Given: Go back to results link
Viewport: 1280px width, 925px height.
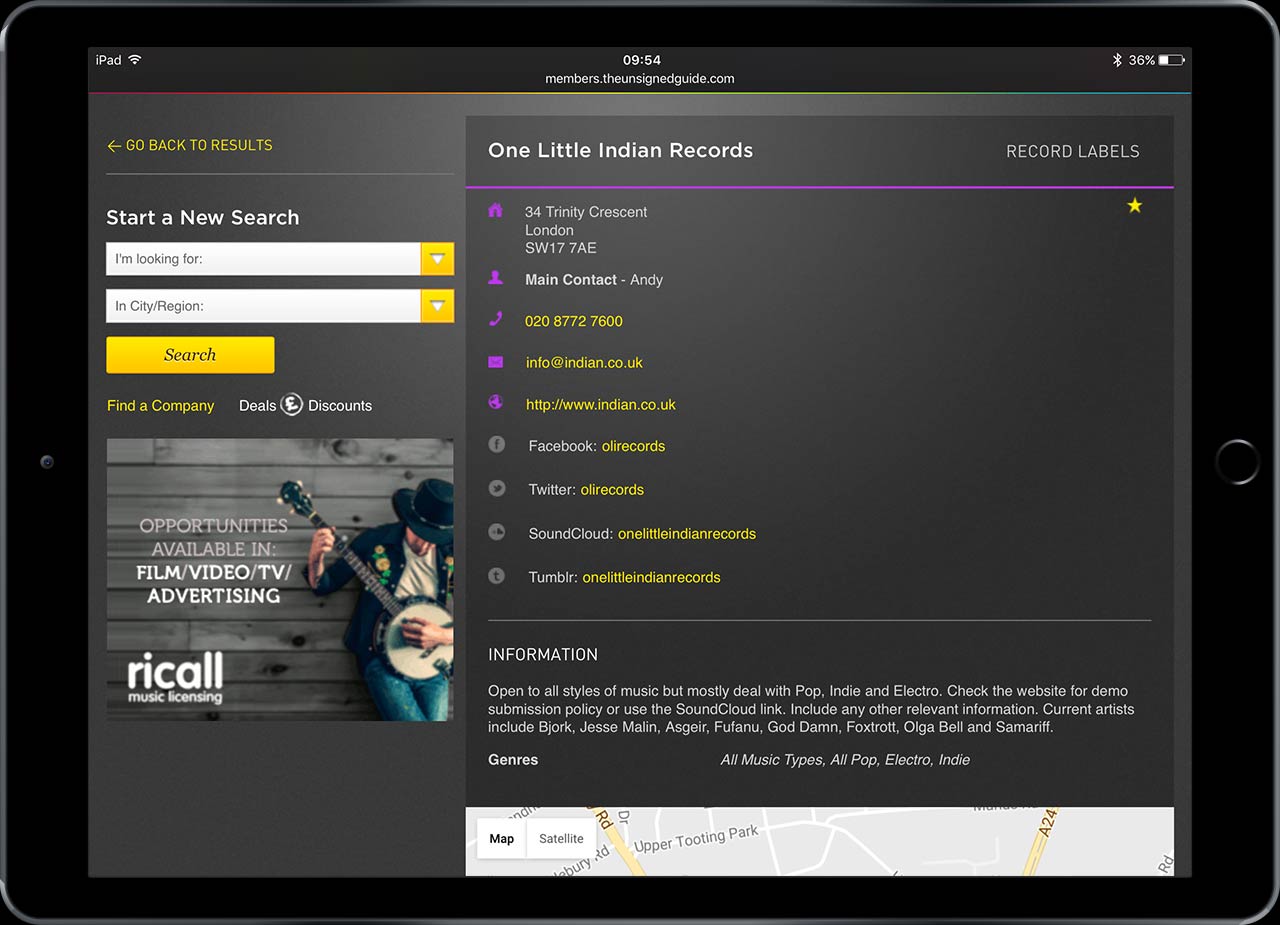Looking at the screenshot, I should [190, 145].
